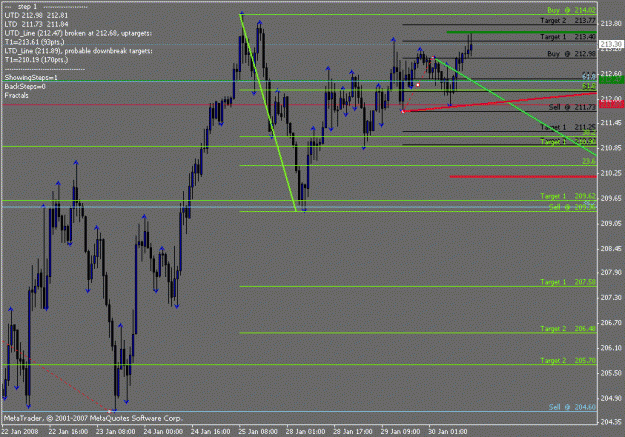Click the 'Sell @ 204.60' label

coord(572,407)
